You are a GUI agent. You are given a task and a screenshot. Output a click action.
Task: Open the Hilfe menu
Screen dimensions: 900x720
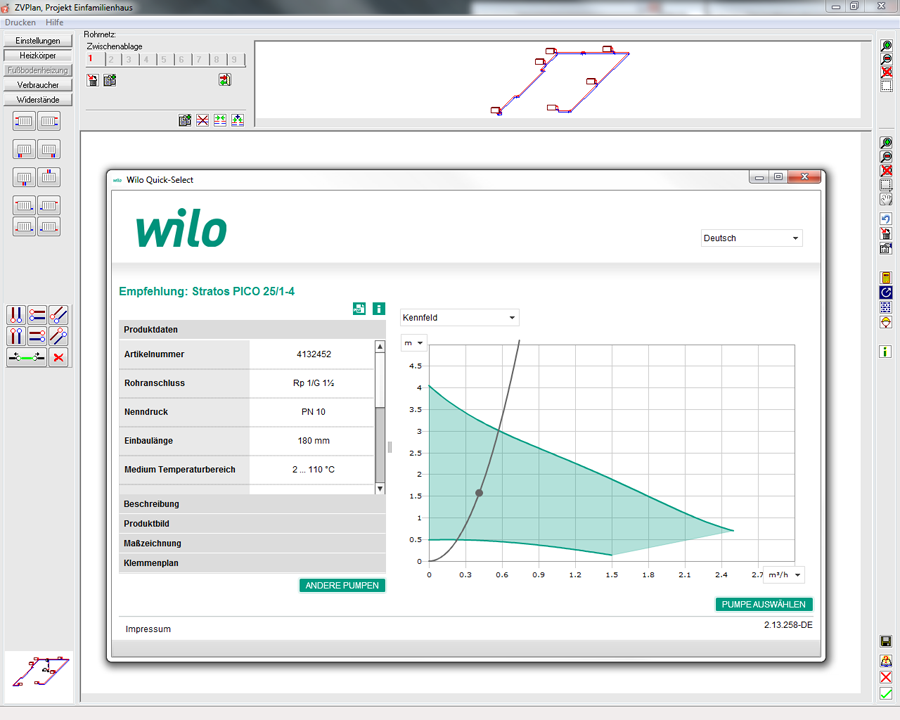55,22
